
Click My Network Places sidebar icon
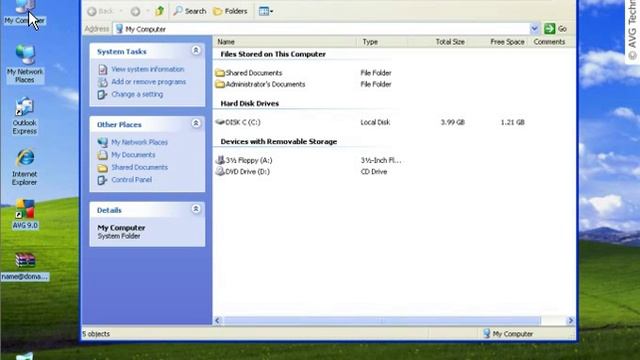point(102,142)
